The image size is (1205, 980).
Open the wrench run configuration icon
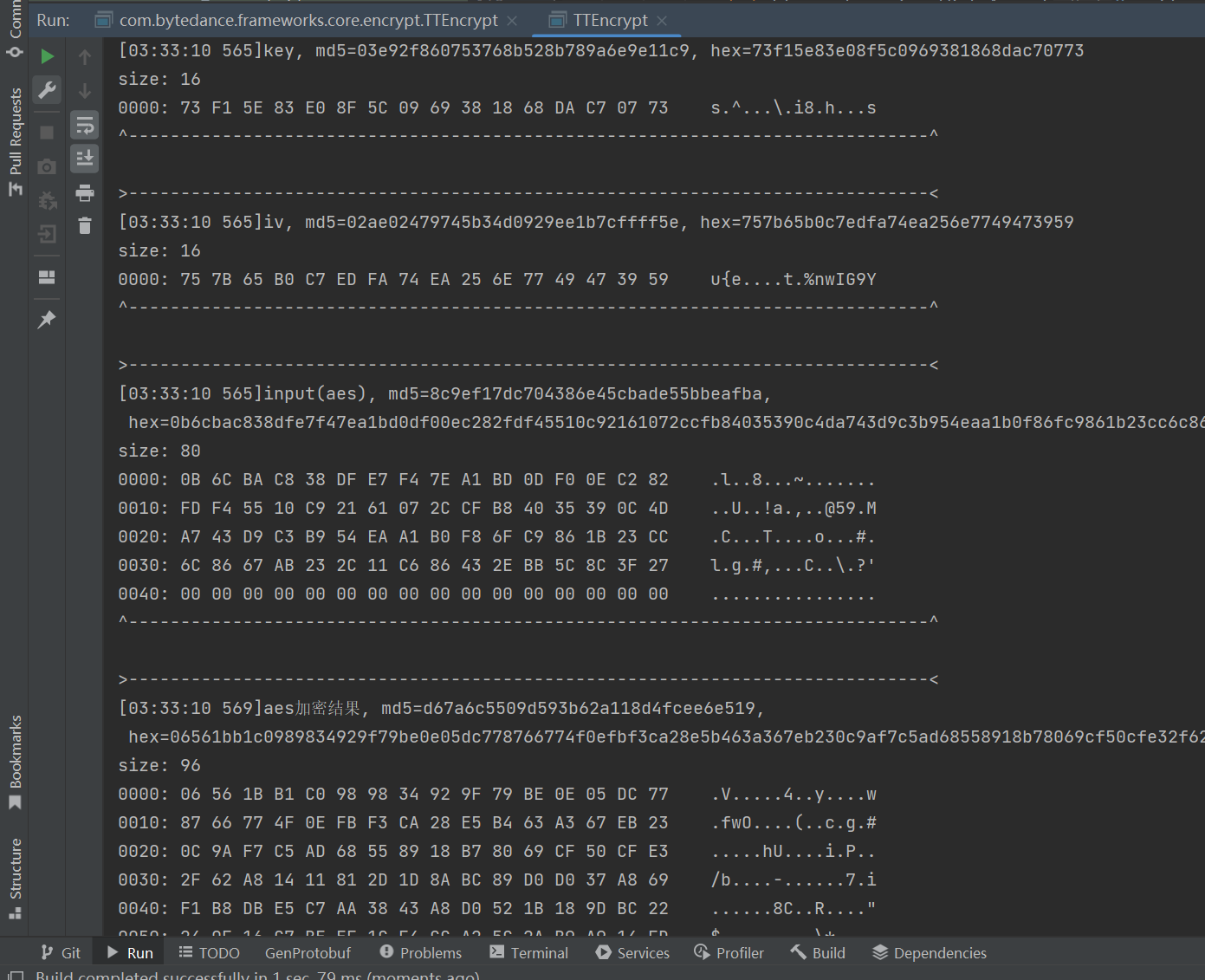(48, 90)
